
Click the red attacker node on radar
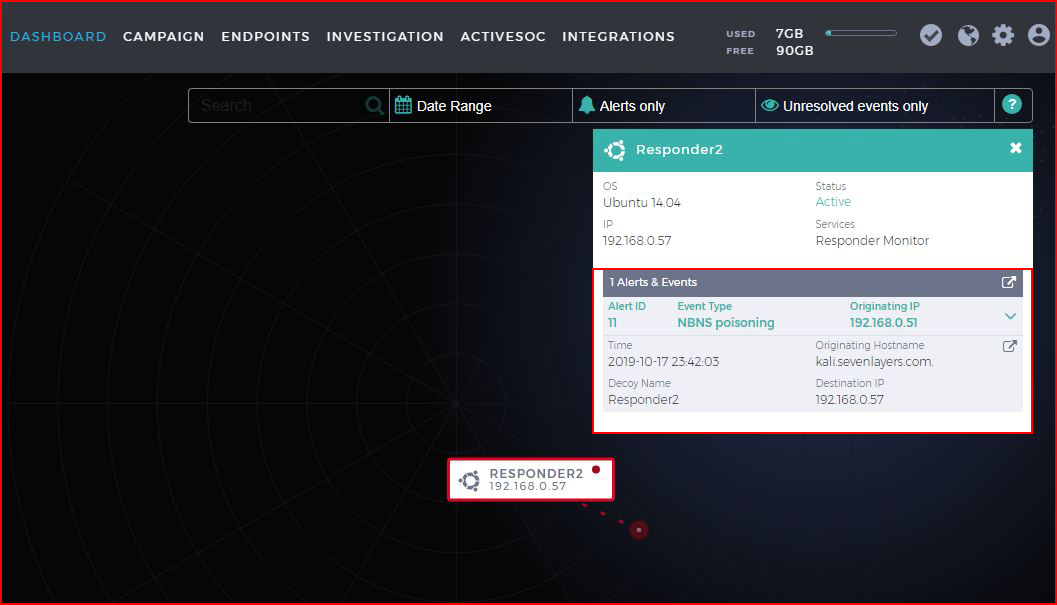[x=639, y=530]
